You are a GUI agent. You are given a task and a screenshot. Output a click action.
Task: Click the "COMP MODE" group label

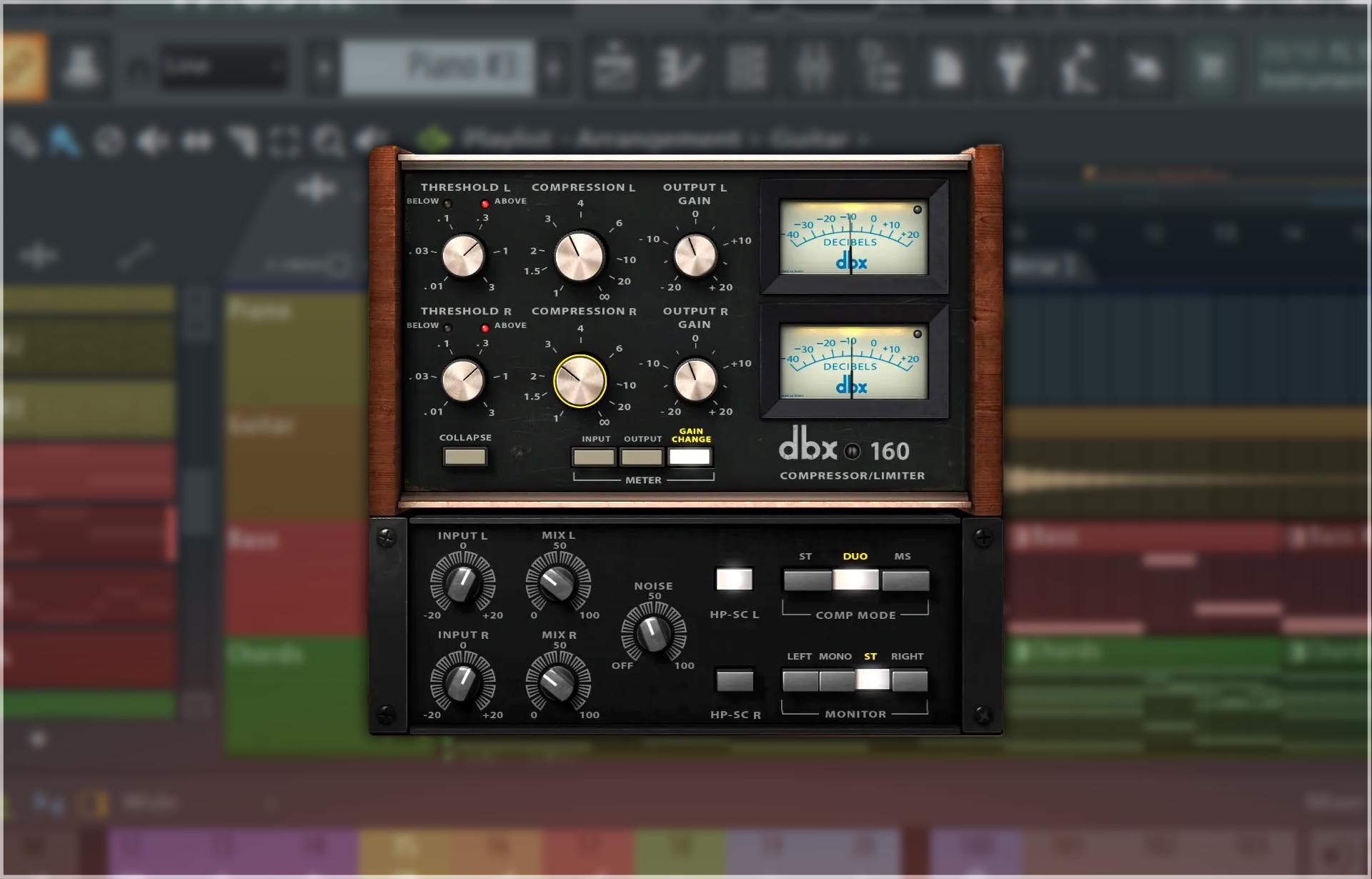pos(855,615)
